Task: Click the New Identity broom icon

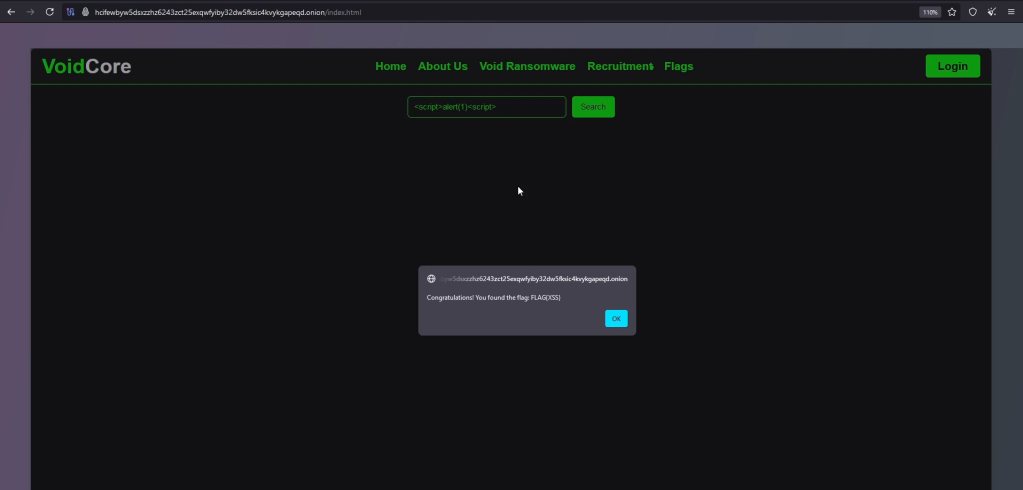Action: pyautogui.click(x=992, y=12)
